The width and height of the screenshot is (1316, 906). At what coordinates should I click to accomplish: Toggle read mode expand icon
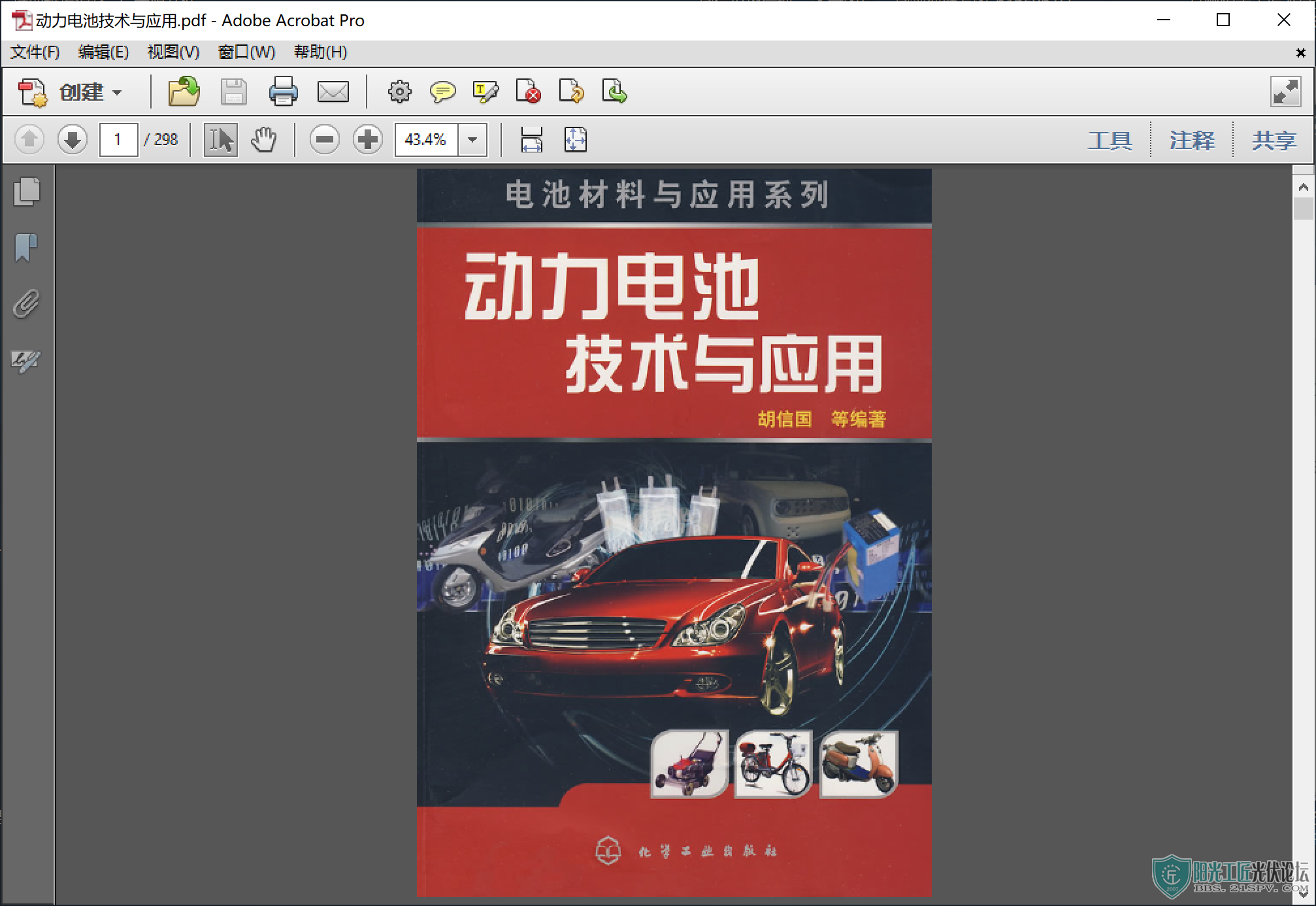pos(1285,92)
